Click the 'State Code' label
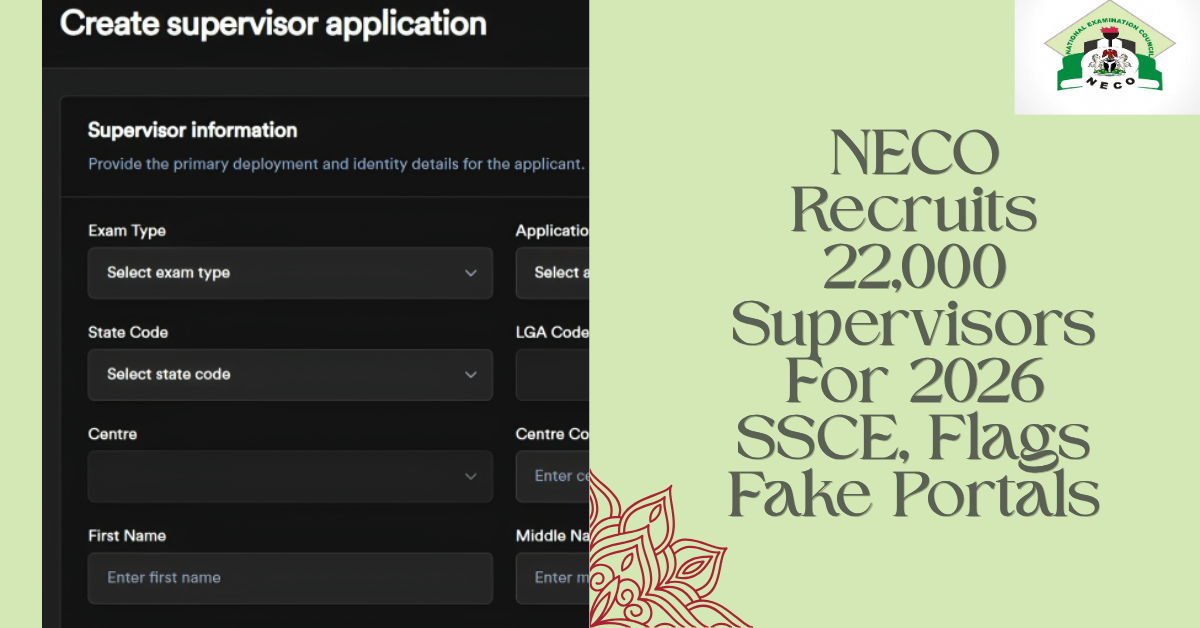Viewport: 1200px width, 628px height. pyautogui.click(x=128, y=332)
